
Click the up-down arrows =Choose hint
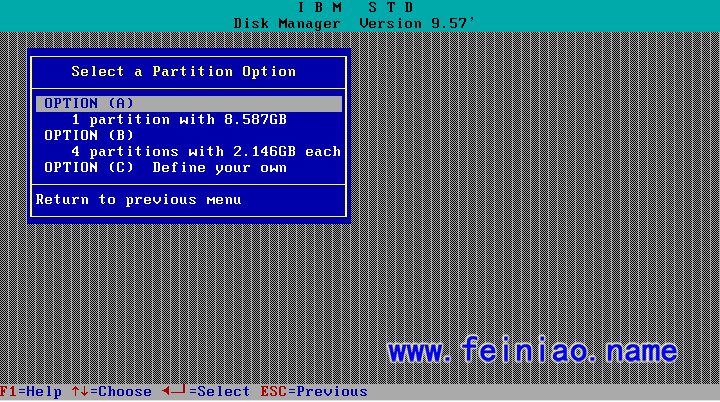tap(112, 392)
